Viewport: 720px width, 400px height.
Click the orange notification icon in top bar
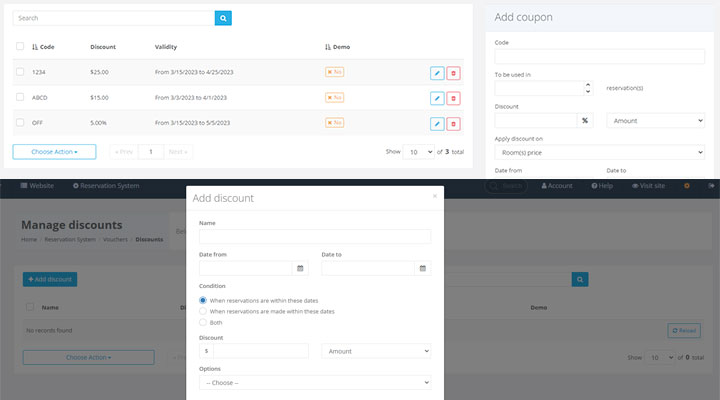tap(687, 186)
